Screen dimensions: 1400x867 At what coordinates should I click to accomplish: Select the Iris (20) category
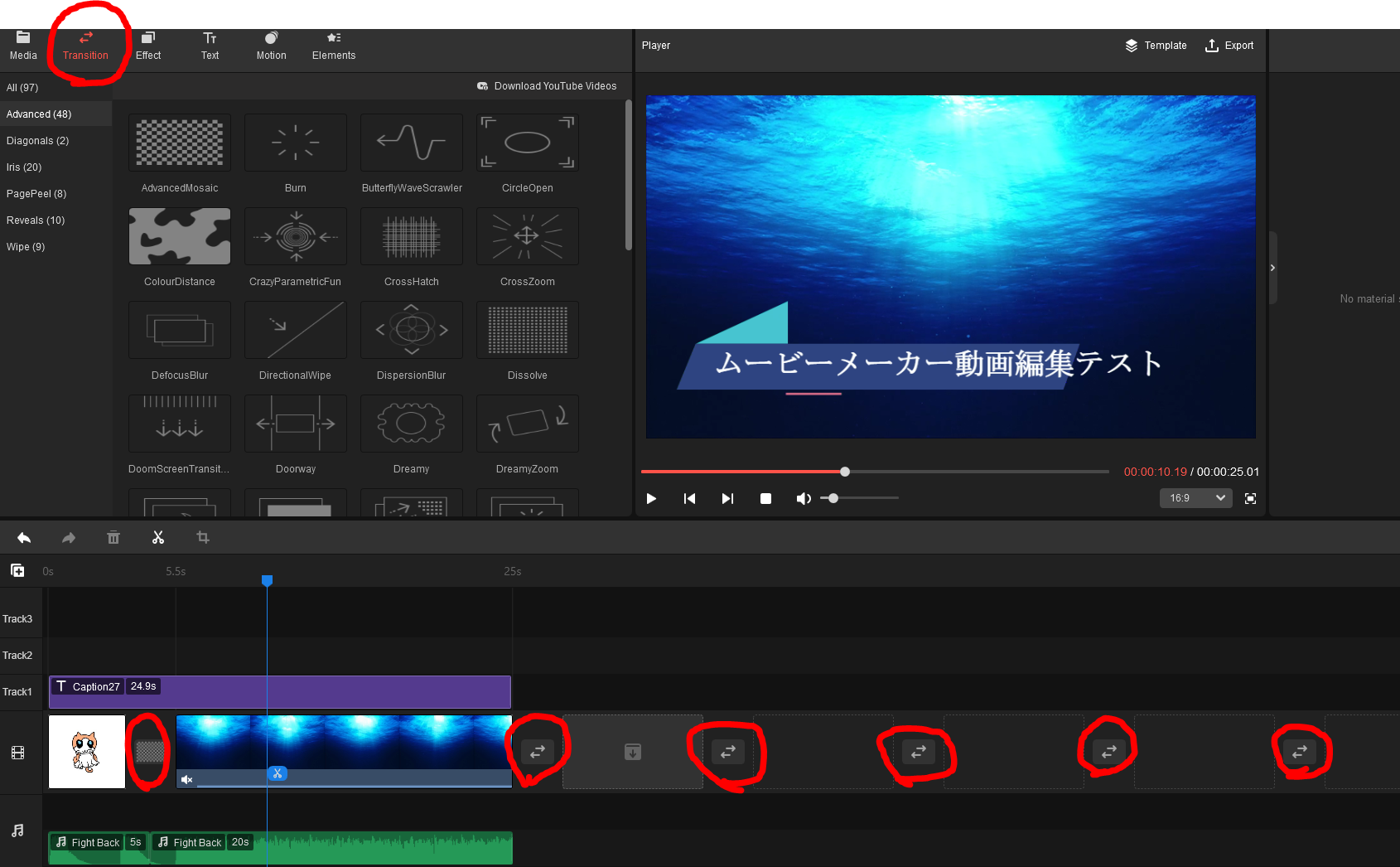(24, 167)
